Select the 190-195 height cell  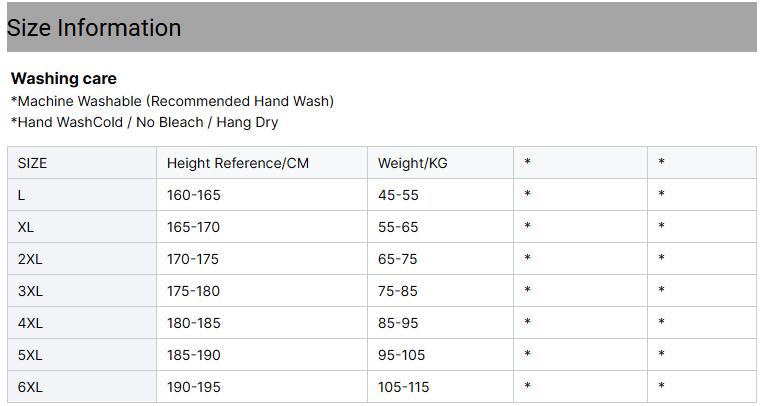click(x=262, y=387)
